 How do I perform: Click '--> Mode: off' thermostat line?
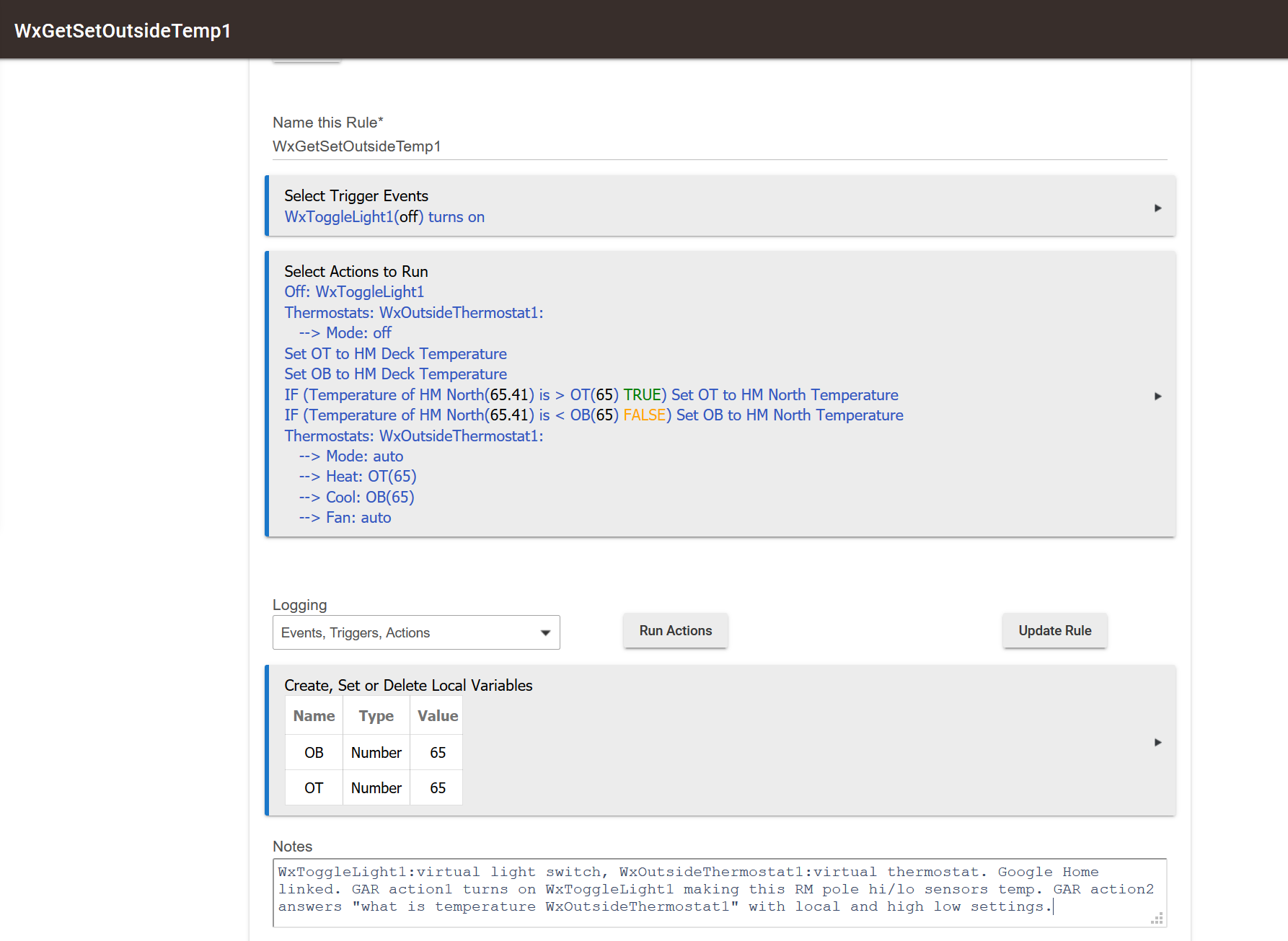(x=345, y=333)
